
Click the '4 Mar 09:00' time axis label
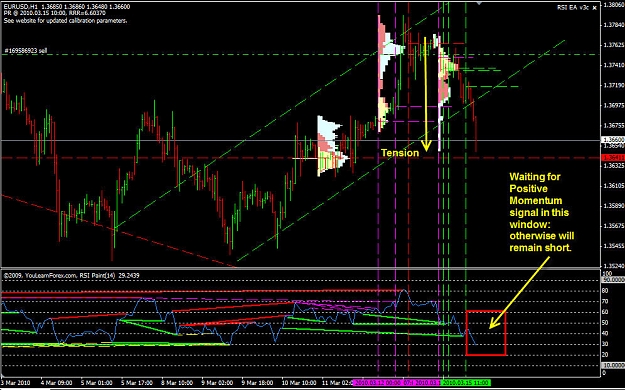(56, 383)
